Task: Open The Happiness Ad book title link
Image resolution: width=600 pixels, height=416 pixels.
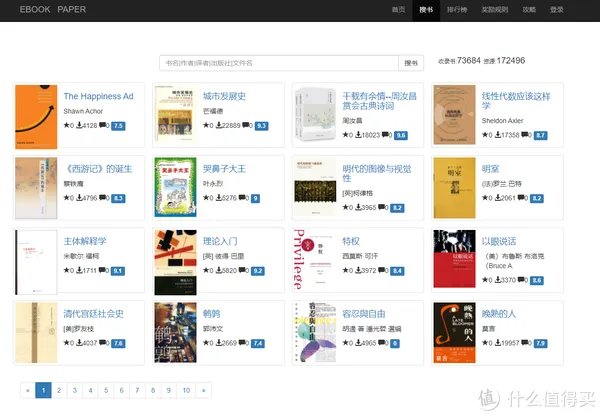Action: pos(98,96)
